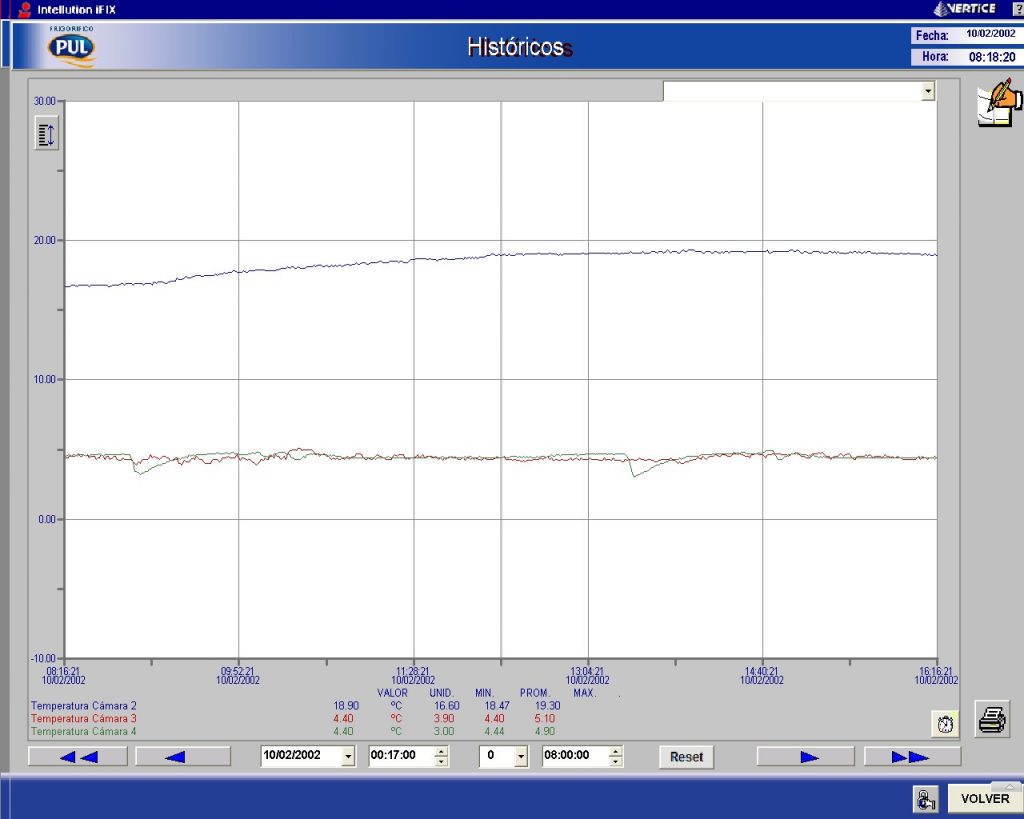The width and height of the screenshot is (1024, 819).
Task: Open help with the question mark icon
Action: (1016, 9)
